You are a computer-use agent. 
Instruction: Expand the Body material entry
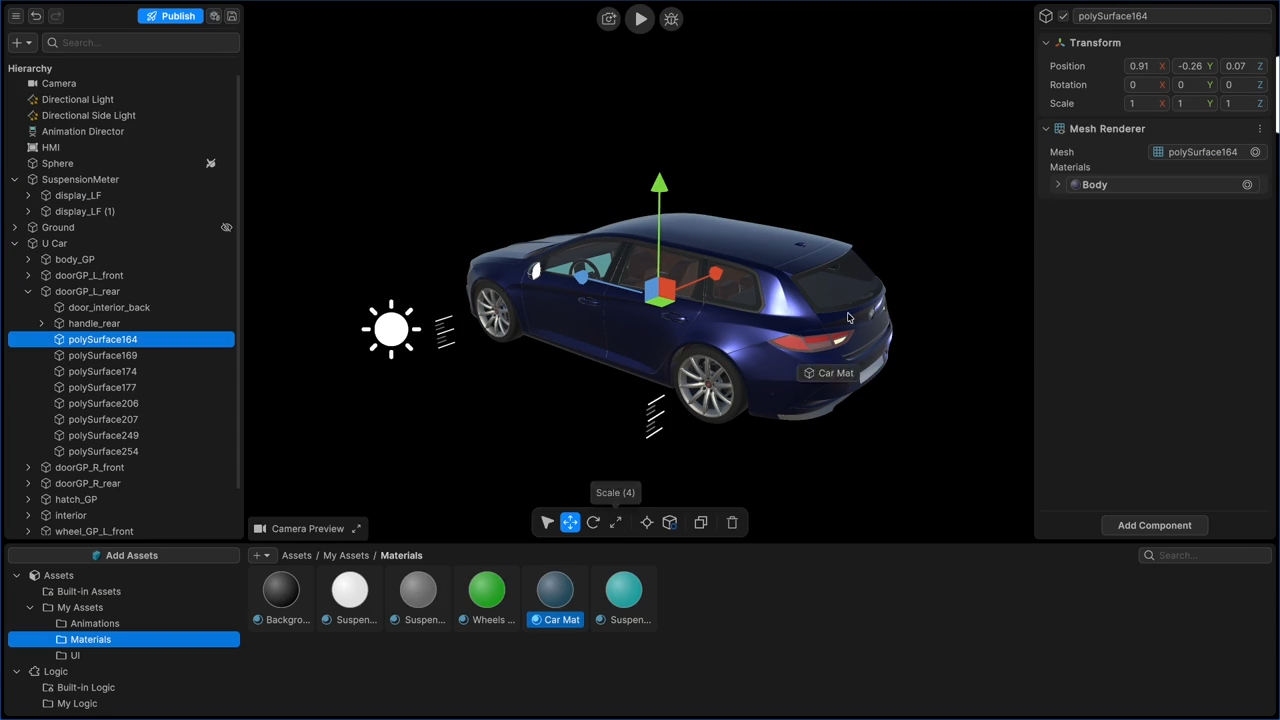pos(1058,185)
